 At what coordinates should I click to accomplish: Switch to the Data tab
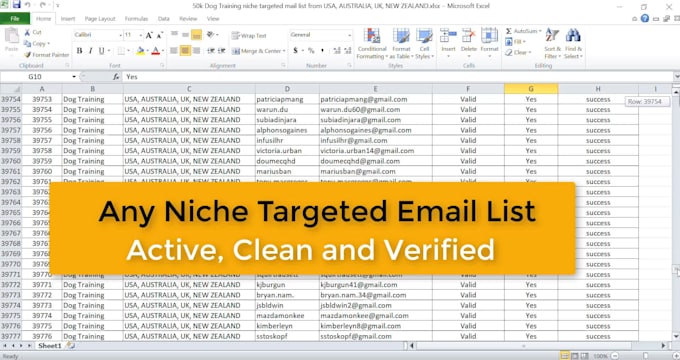tap(163, 19)
